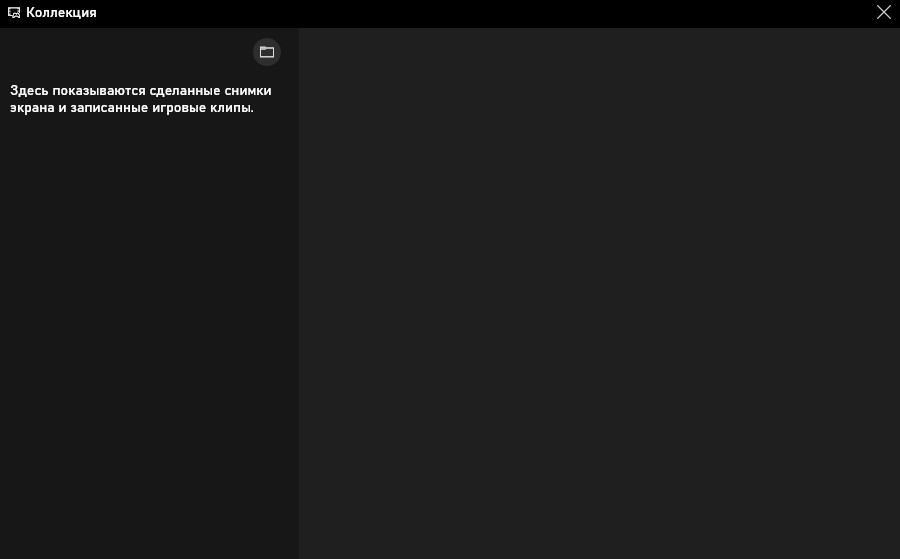Click the word "снимки" in the message
The width and height of the screenshot is (900, 559).
click(x=248, y=91)
